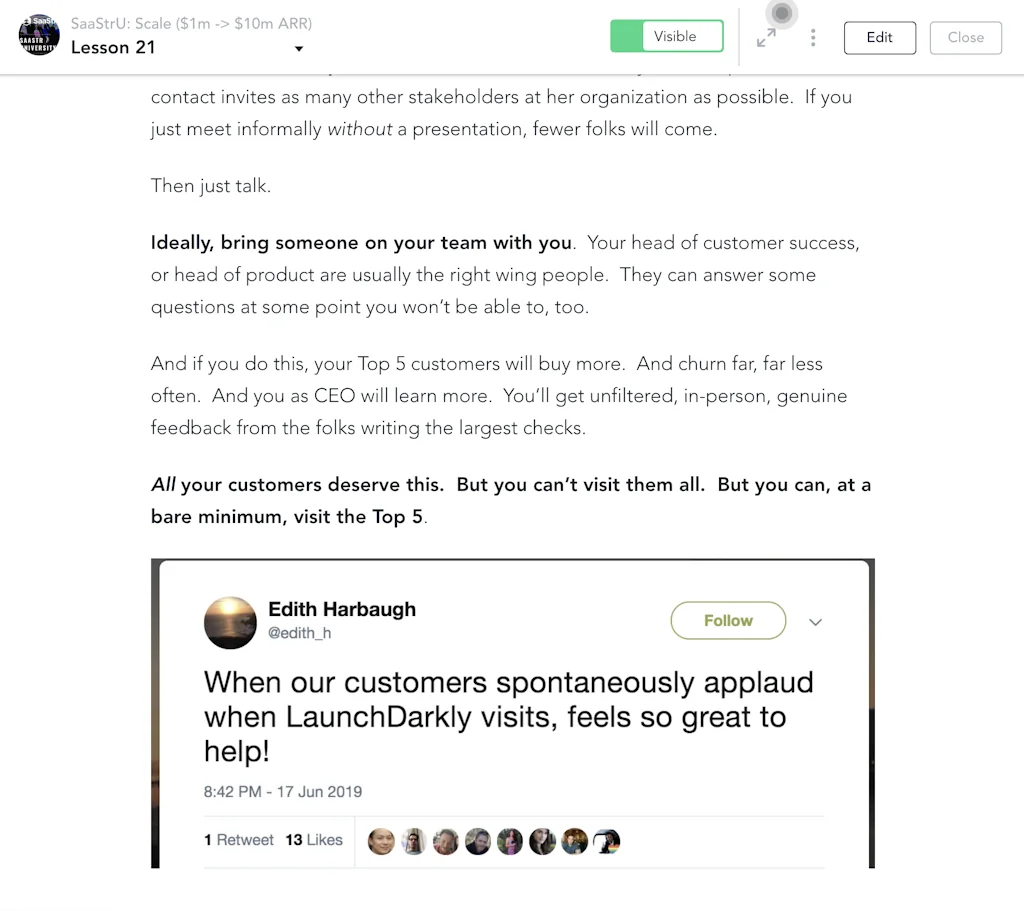Expand the tweet options chevron
Screen dimensions: 1024x911
815,621
